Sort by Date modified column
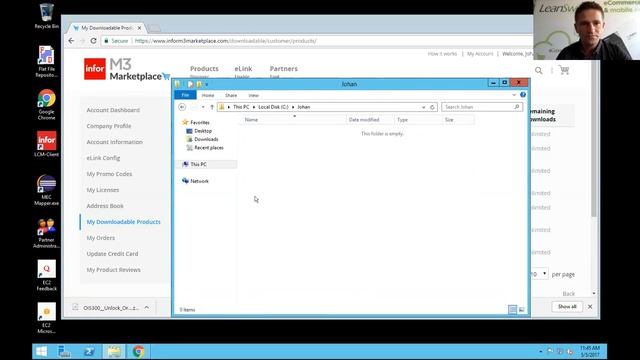Screen dimensions: 640x360 coord(364,120)
